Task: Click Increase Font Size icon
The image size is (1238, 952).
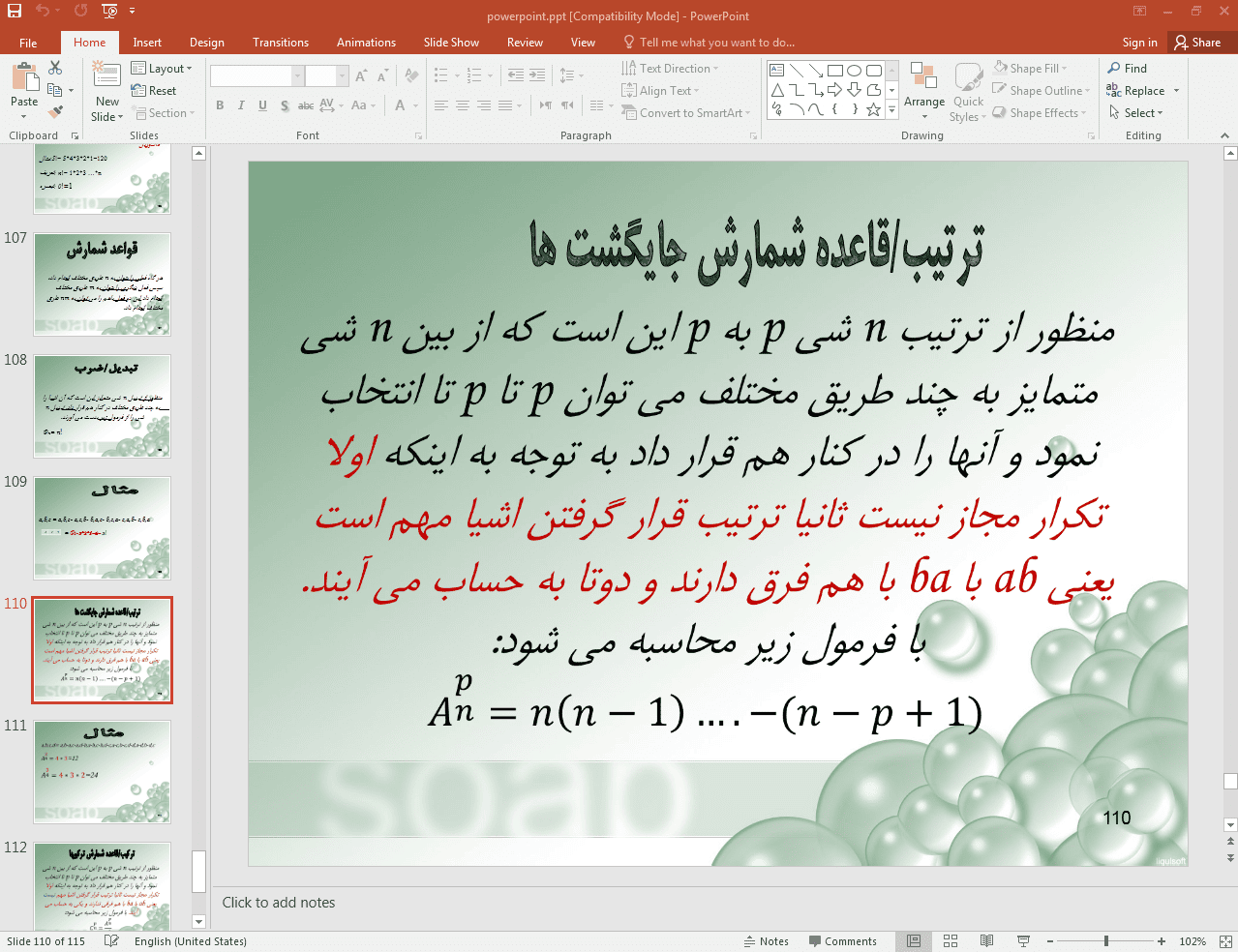Action: pyautogui.click(x=361, y=75)
